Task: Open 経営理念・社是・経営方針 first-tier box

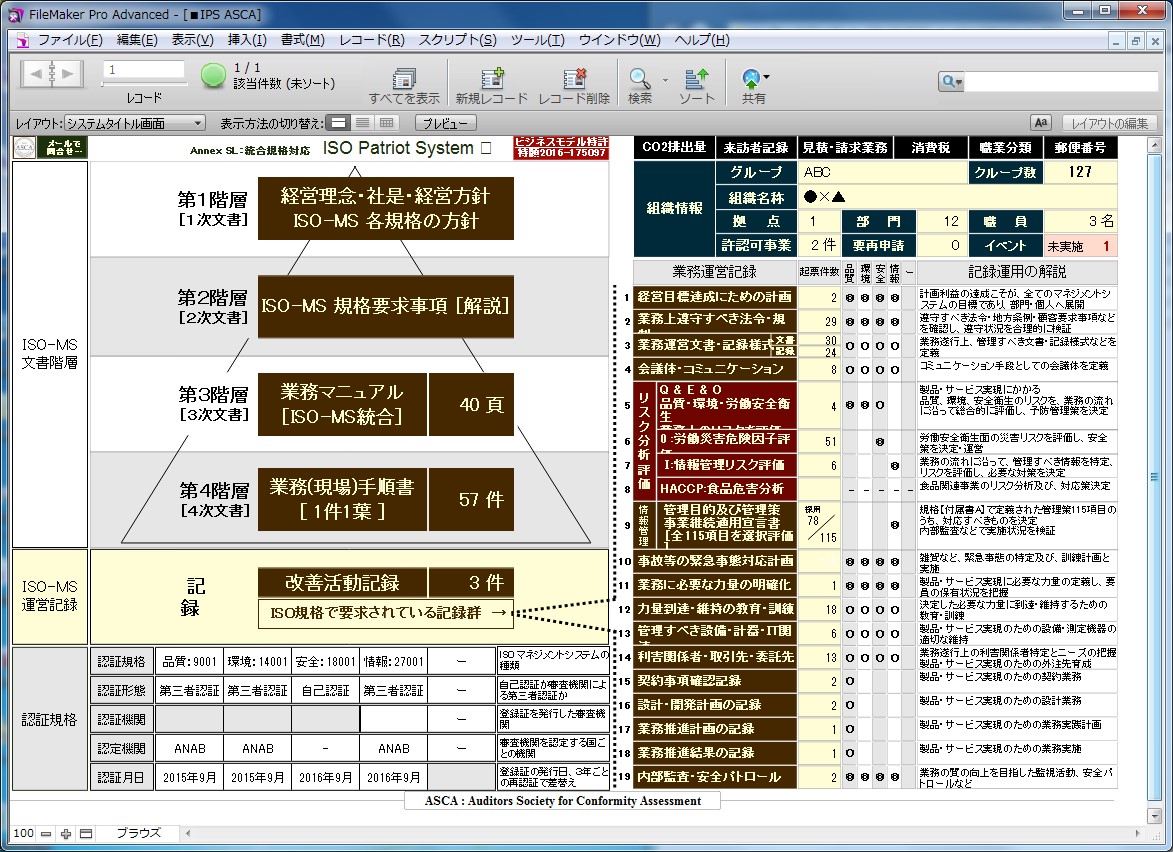Action: coord(385,209)
